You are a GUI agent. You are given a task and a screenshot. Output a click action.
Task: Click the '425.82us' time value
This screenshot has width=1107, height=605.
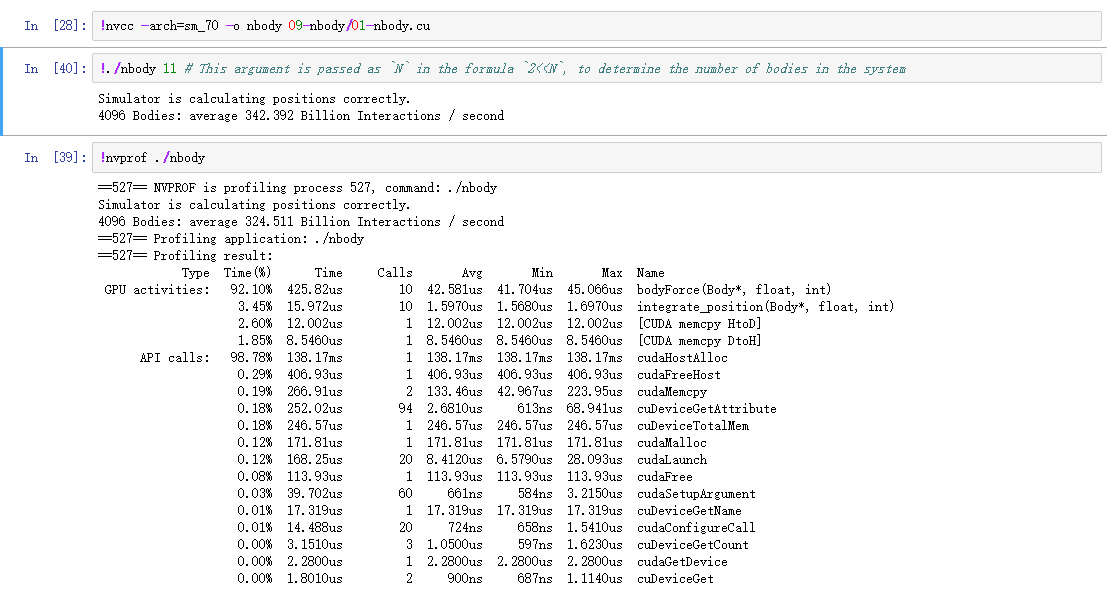[x=315, y=290]
